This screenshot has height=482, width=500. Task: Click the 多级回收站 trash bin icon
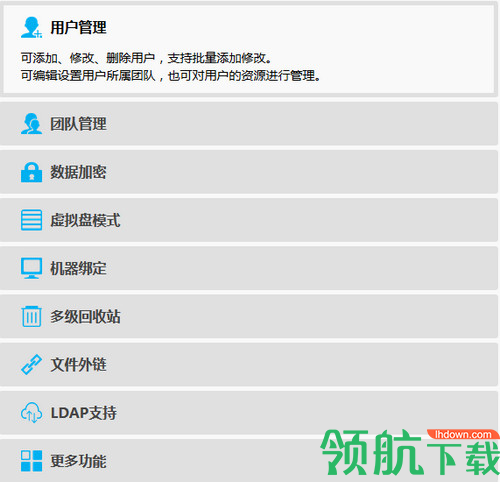(31, 316)
